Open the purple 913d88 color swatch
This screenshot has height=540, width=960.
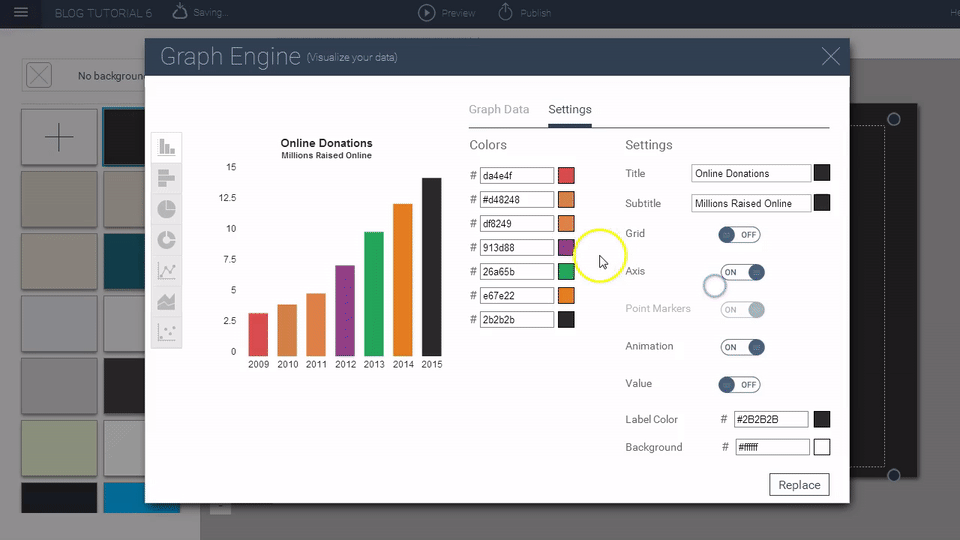(x=566, y=247)
